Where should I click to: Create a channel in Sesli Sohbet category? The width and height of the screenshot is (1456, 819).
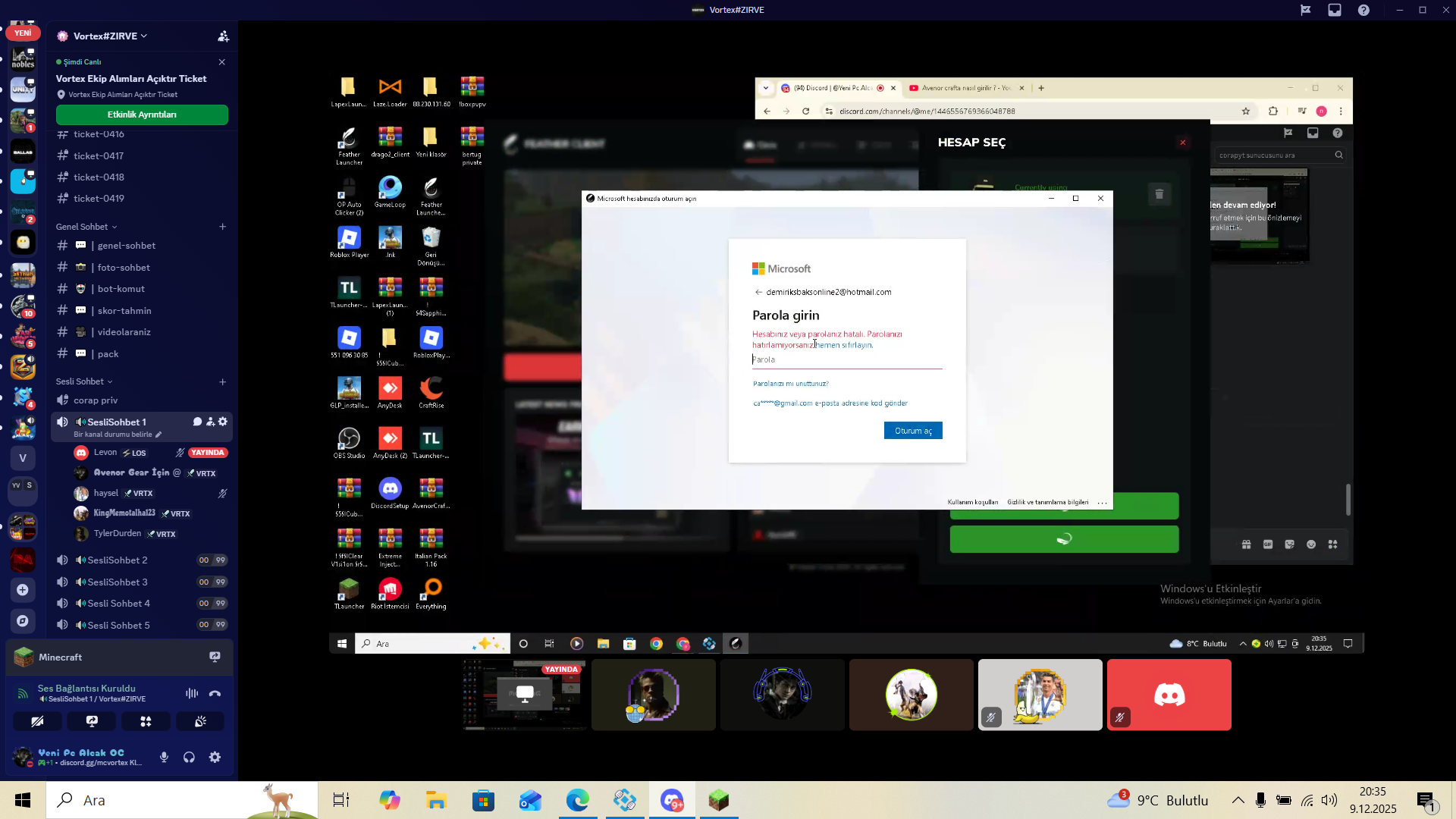click(223, 381)
